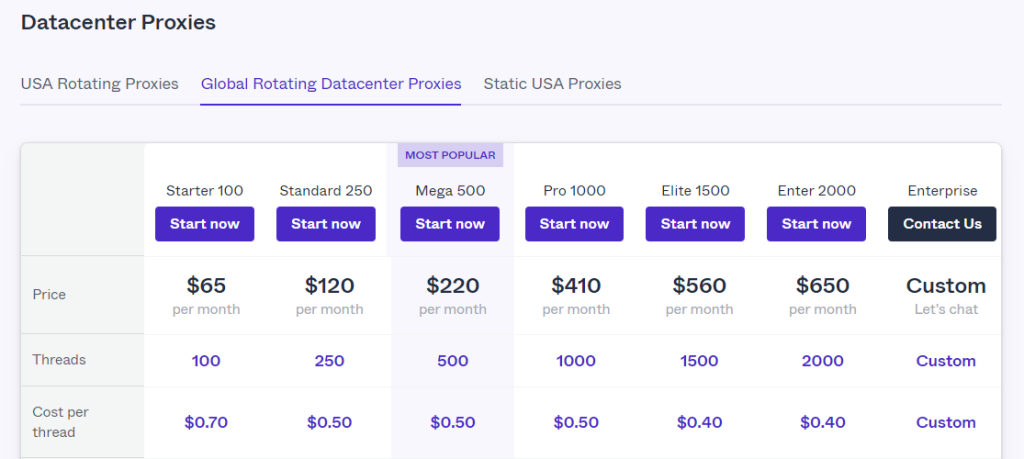The image size is (1024, 459).
Task: Hit Start now under Elite 1500
Action: 696,224
